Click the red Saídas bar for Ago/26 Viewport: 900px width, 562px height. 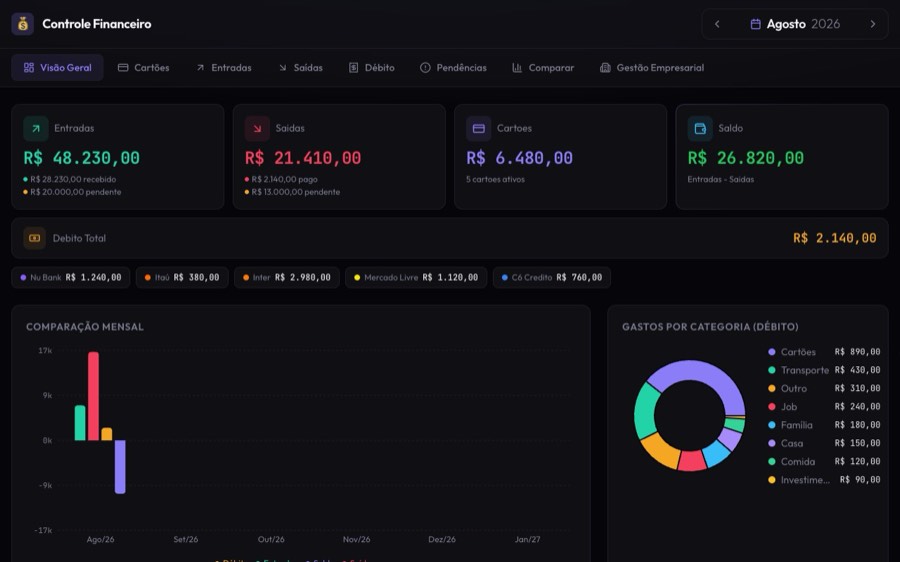[x=93, y=396]
